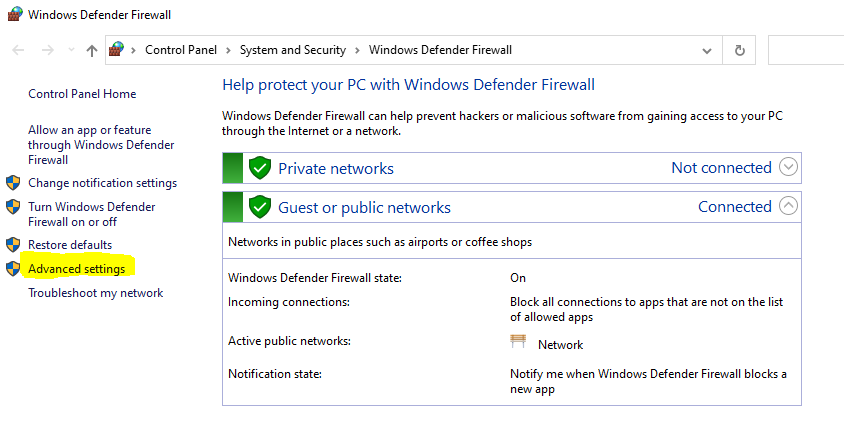Click firewall state value On
This screenshot has width=844, height=436.
pyautogui.click(x=518, y=278)
